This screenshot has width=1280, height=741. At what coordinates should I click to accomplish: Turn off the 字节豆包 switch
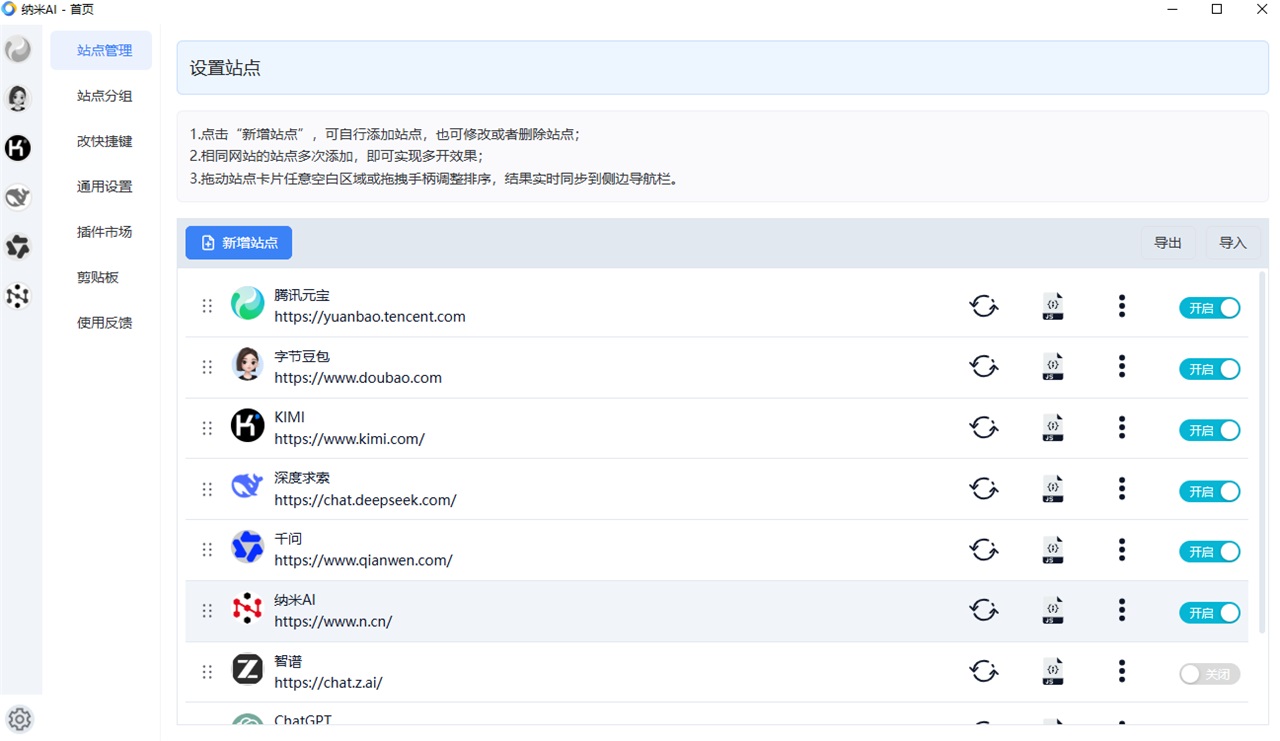tap(1210, 369)
